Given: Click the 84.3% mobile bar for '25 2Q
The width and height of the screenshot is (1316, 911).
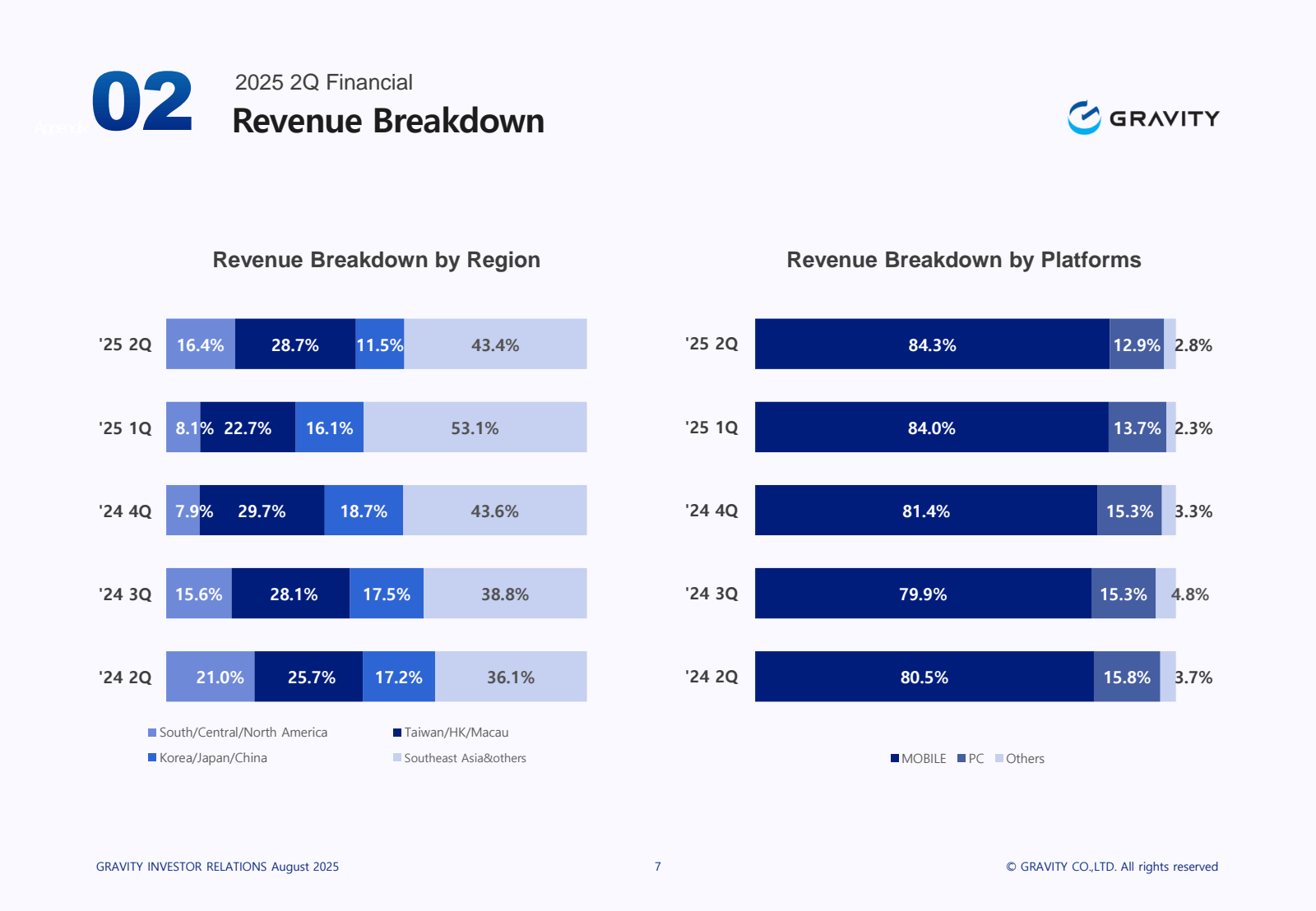Looking at the screenshot, I should pyautogui.click(x=932, y=344).
